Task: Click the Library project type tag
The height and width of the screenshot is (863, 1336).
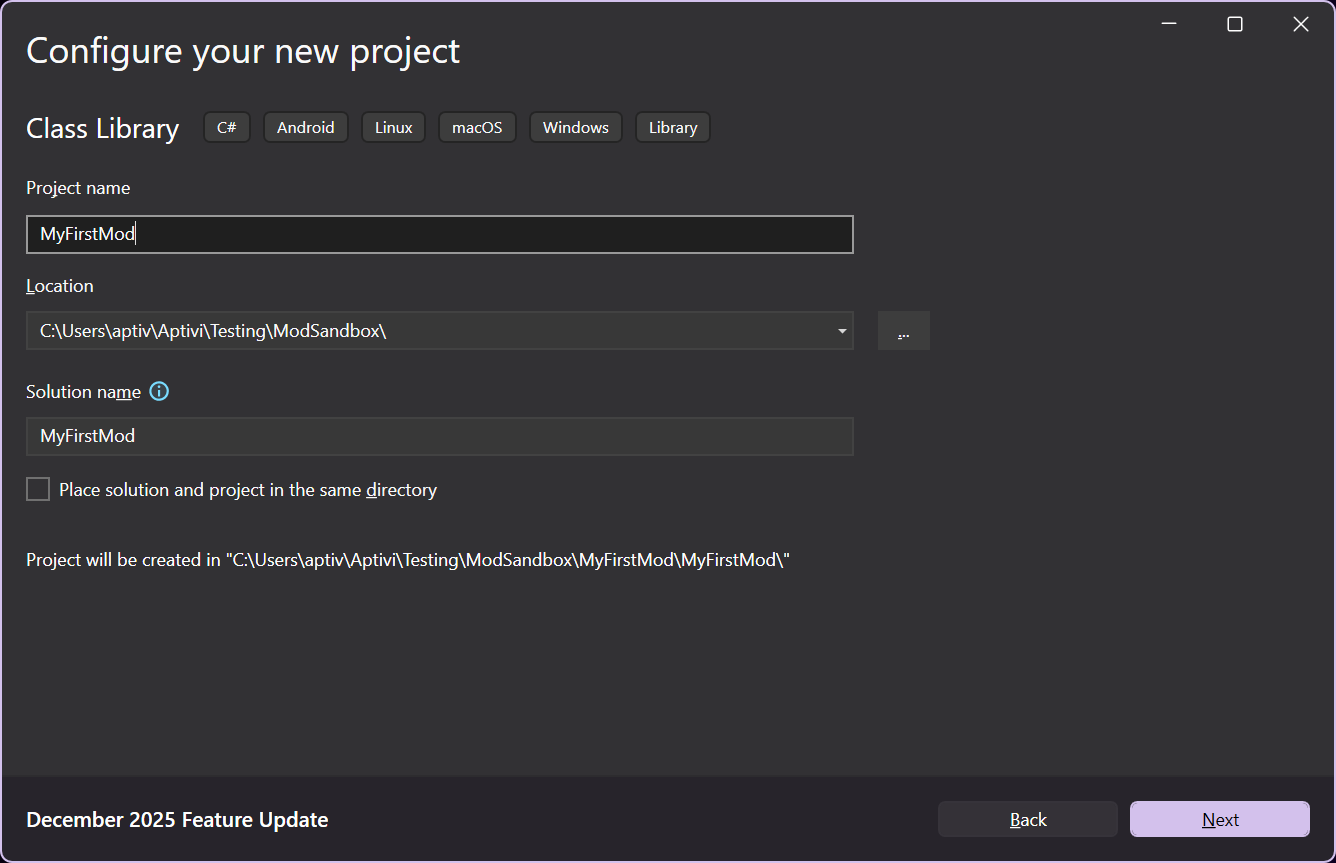Action: (672, 128)
